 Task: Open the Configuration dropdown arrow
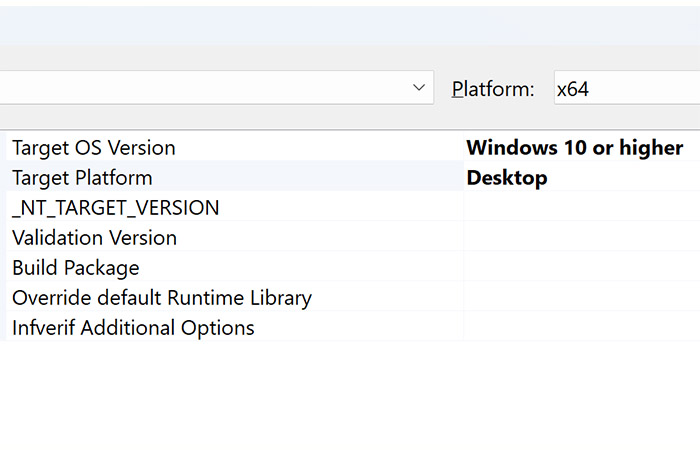(x=419, y=88)
